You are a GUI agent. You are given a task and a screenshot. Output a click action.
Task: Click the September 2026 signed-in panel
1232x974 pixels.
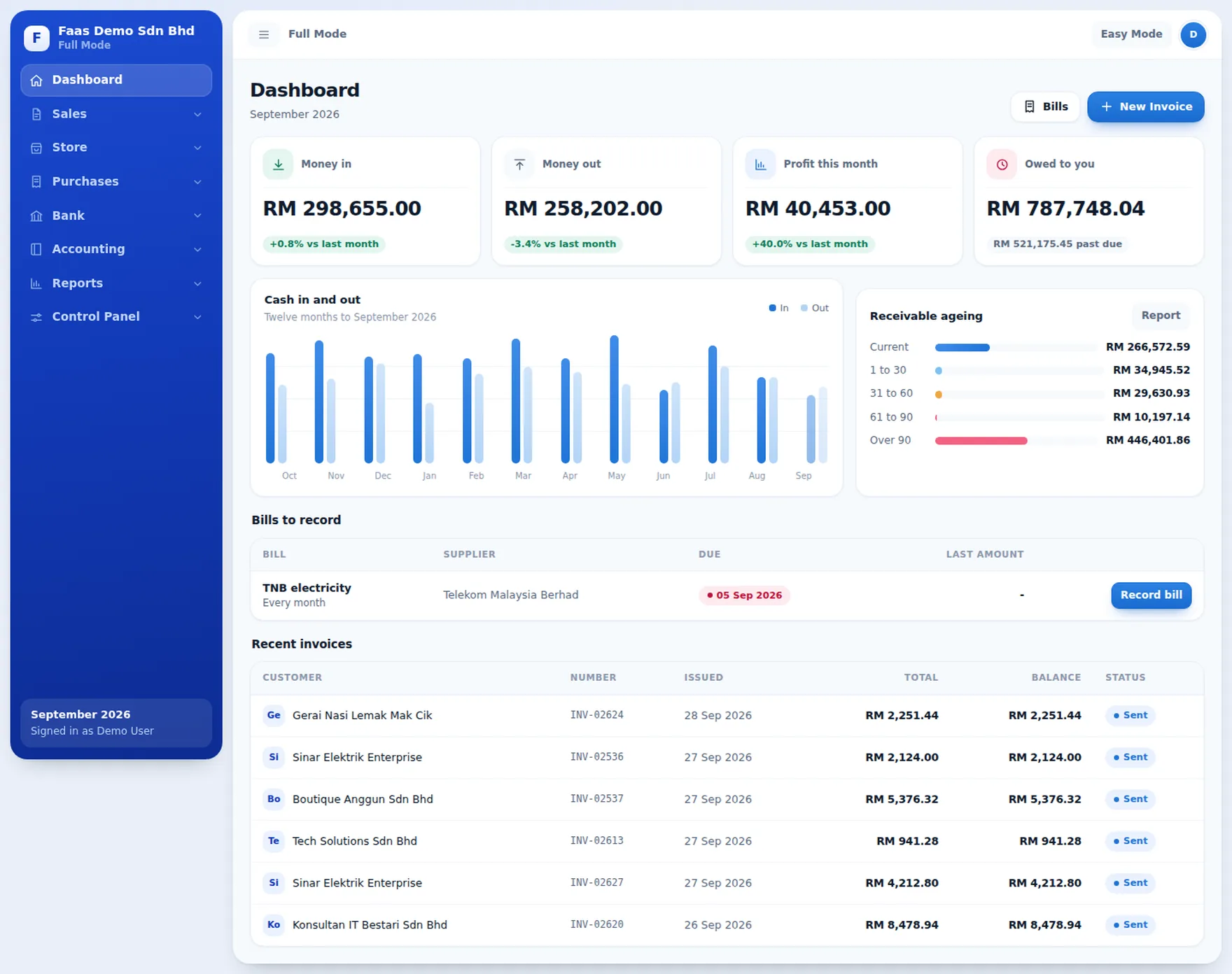[116, 723]
